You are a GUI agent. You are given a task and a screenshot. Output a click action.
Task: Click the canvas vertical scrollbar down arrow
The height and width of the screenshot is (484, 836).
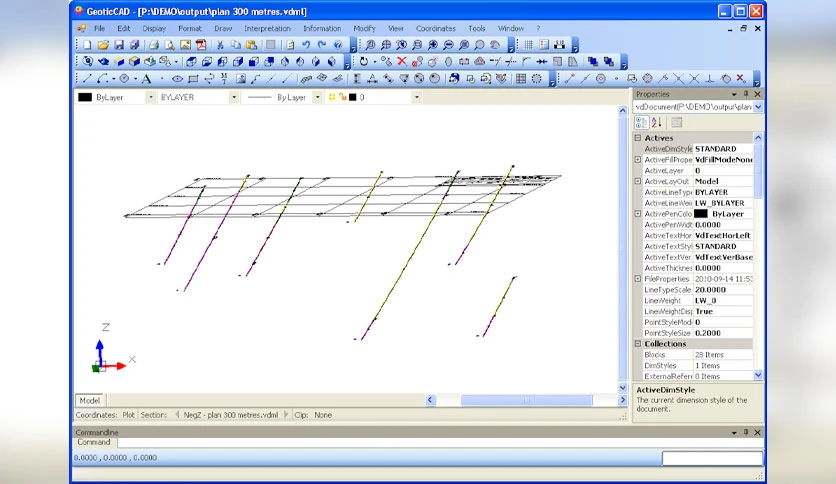click(623, 388)
